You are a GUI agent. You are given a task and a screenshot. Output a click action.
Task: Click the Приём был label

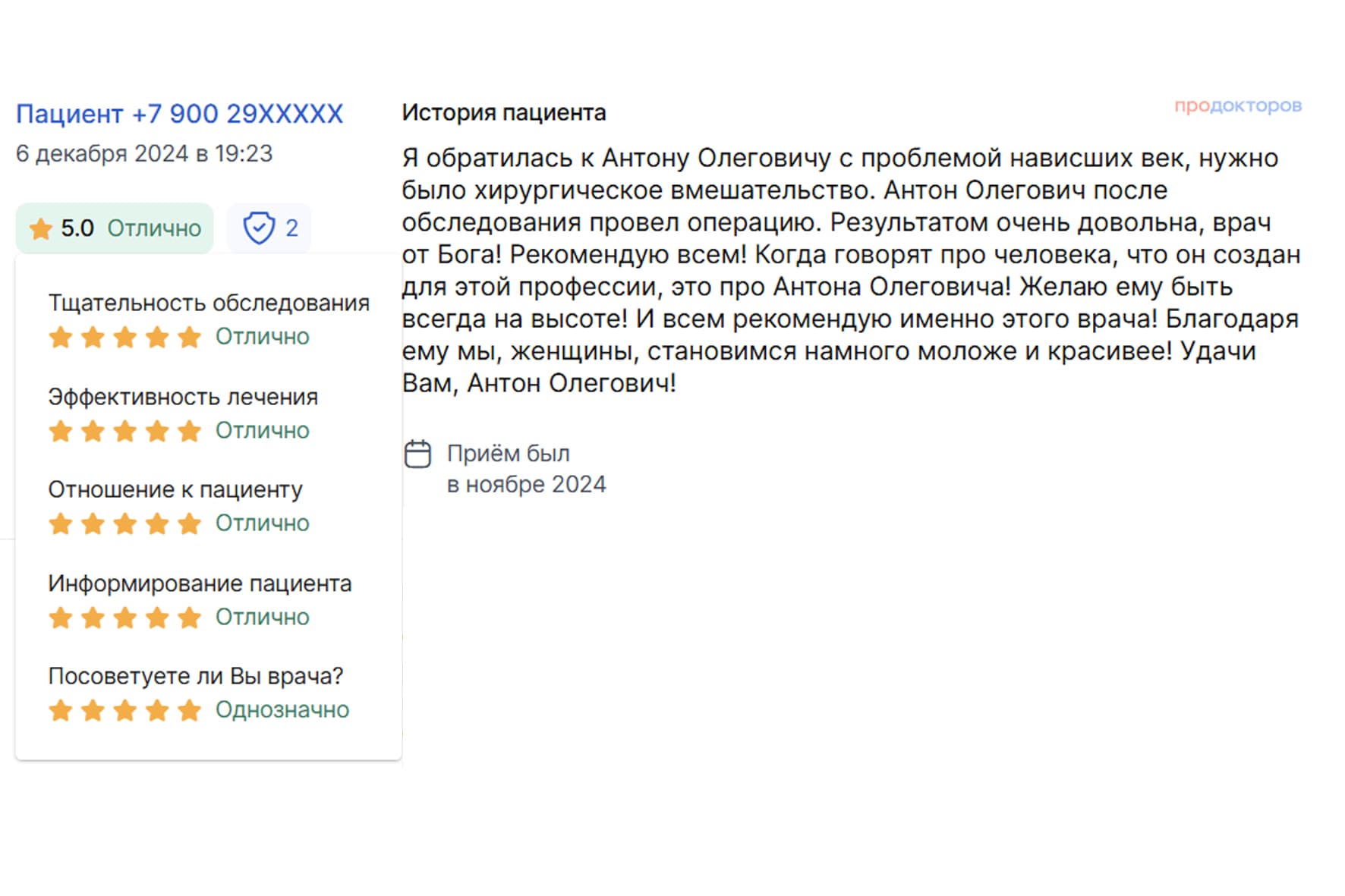coord(509,454)
